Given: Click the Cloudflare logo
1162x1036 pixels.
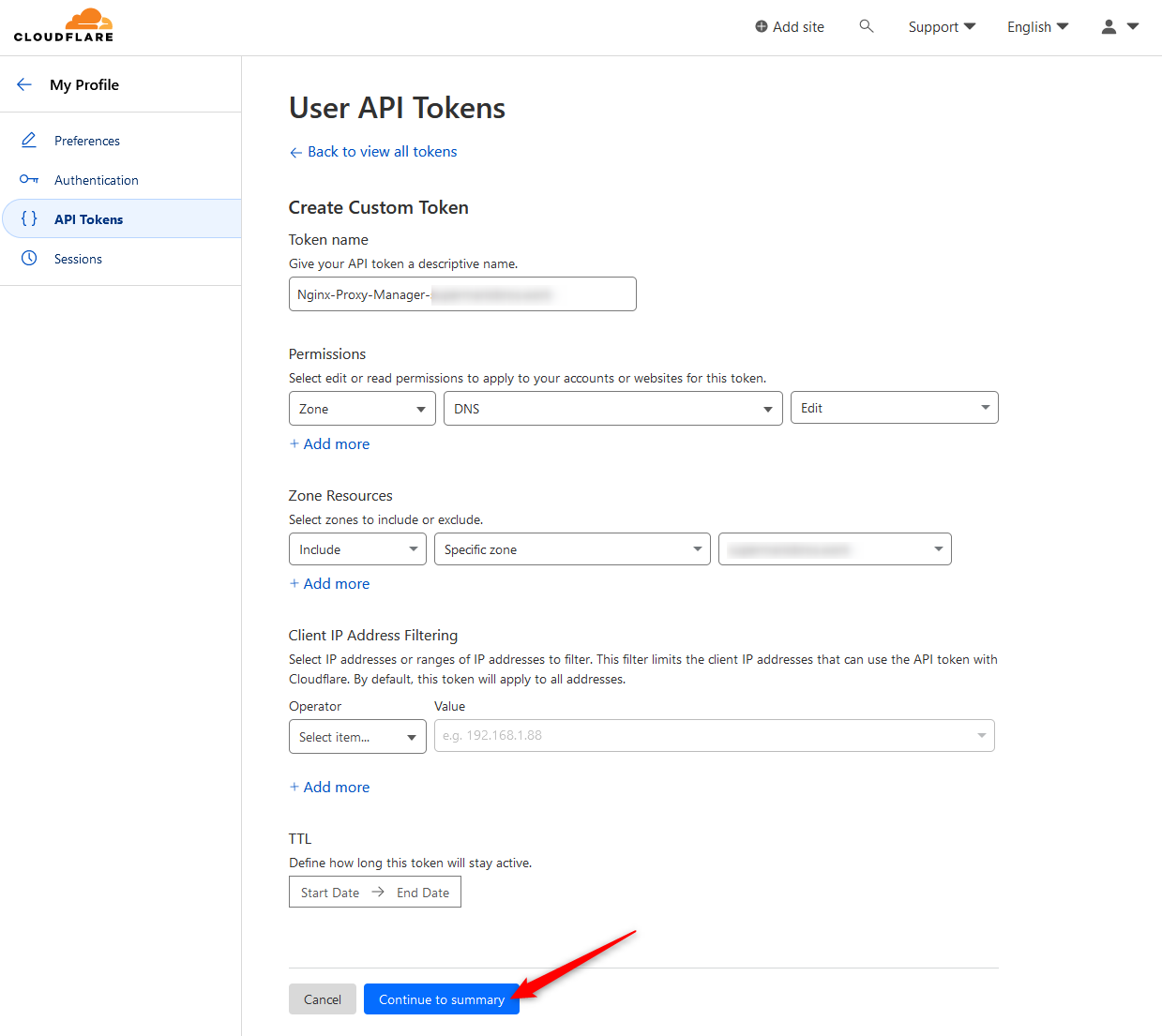Looking at the screenshot, I should pyautogui.click(x=64, y=25).
